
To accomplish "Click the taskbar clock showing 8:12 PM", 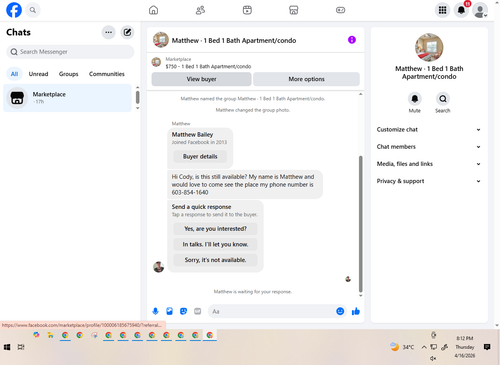I will tap(465, 347).
